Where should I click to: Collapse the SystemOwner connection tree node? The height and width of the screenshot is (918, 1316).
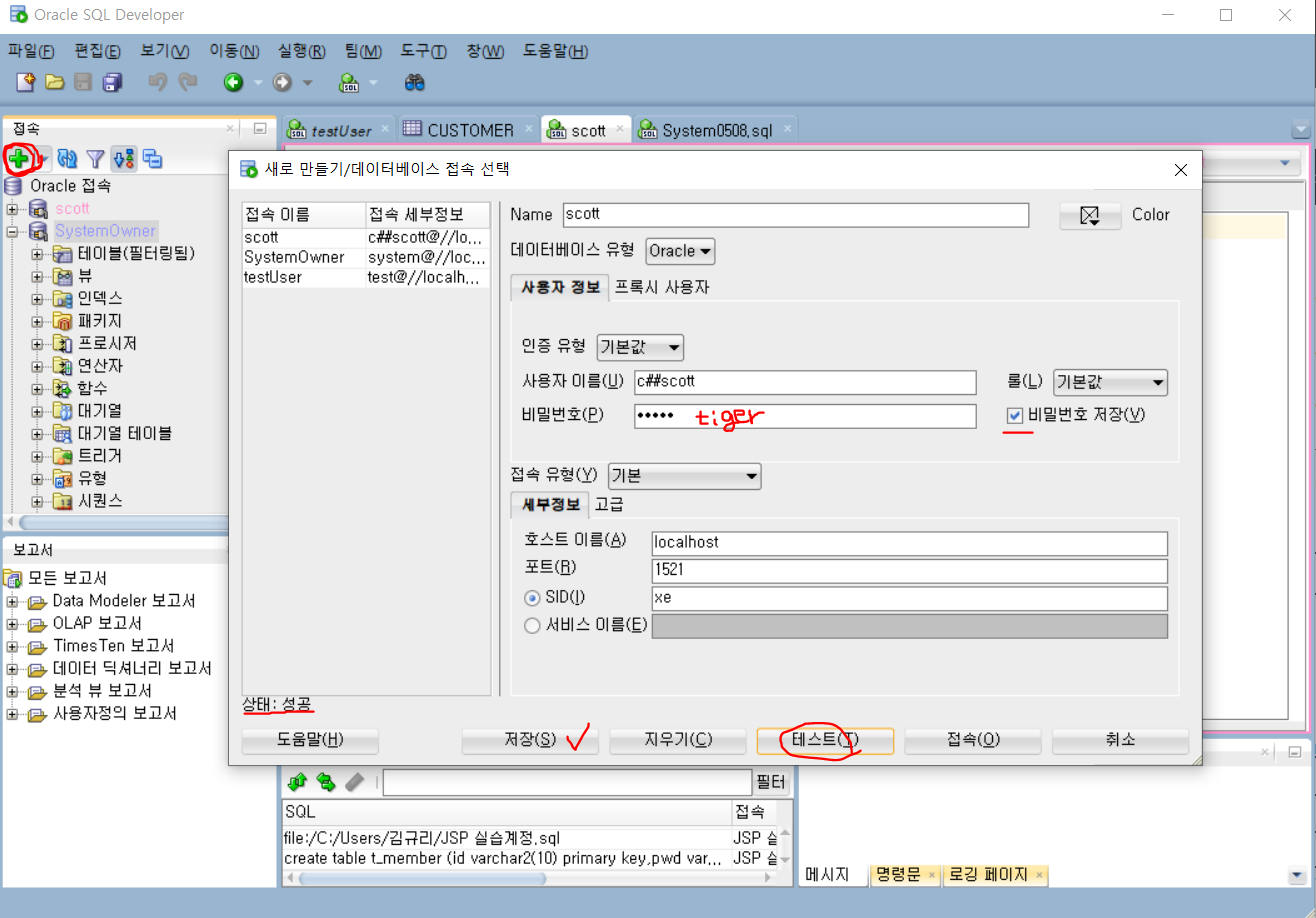tap(13, 231)
